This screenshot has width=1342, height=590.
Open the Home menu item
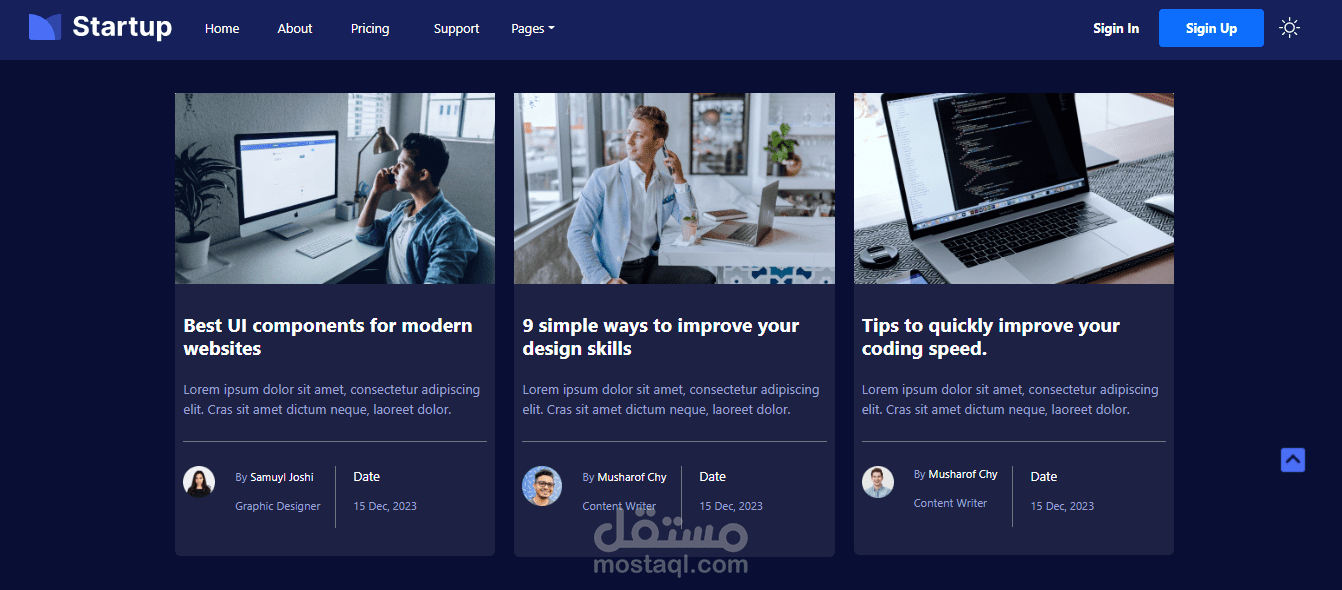click(x=222, y=29)
